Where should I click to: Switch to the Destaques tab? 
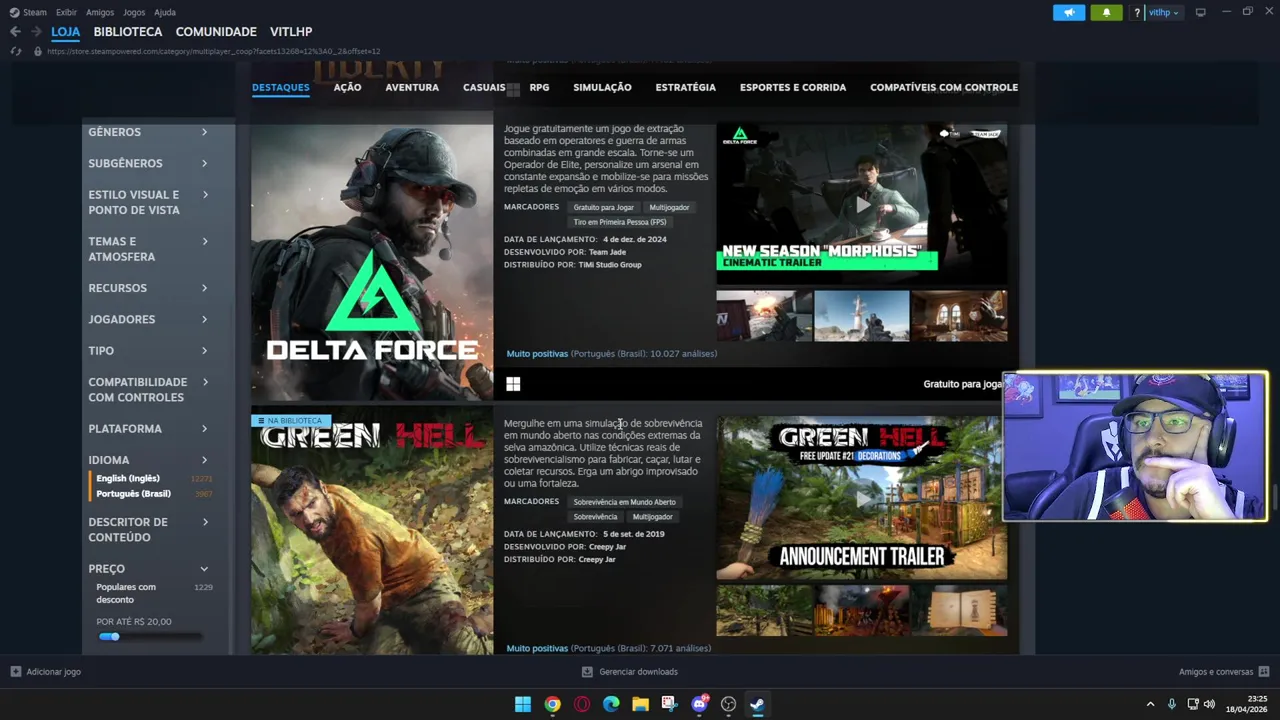pyautogui.click(x=281, y=87)
